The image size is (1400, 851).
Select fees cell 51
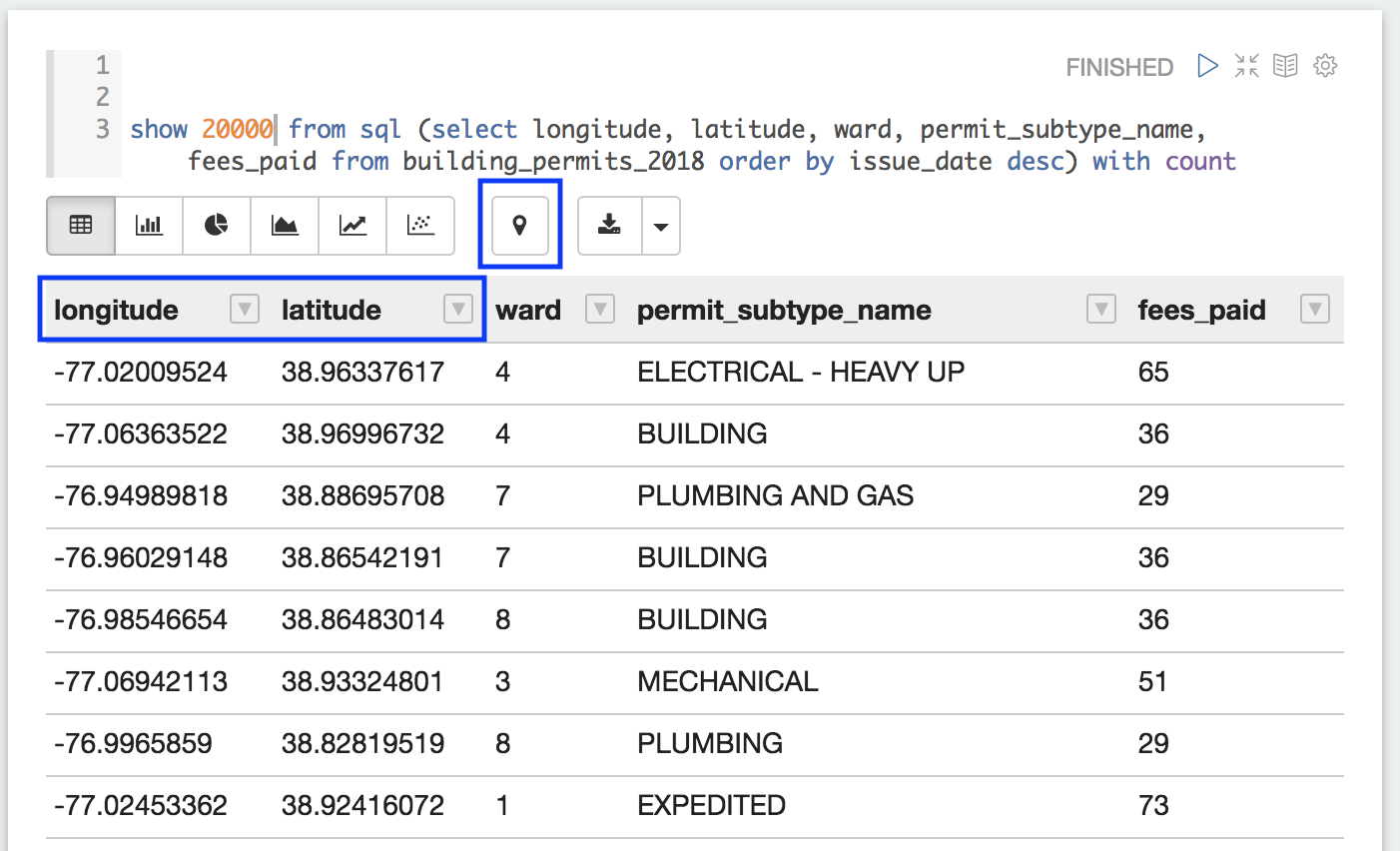click(1152, 682)
